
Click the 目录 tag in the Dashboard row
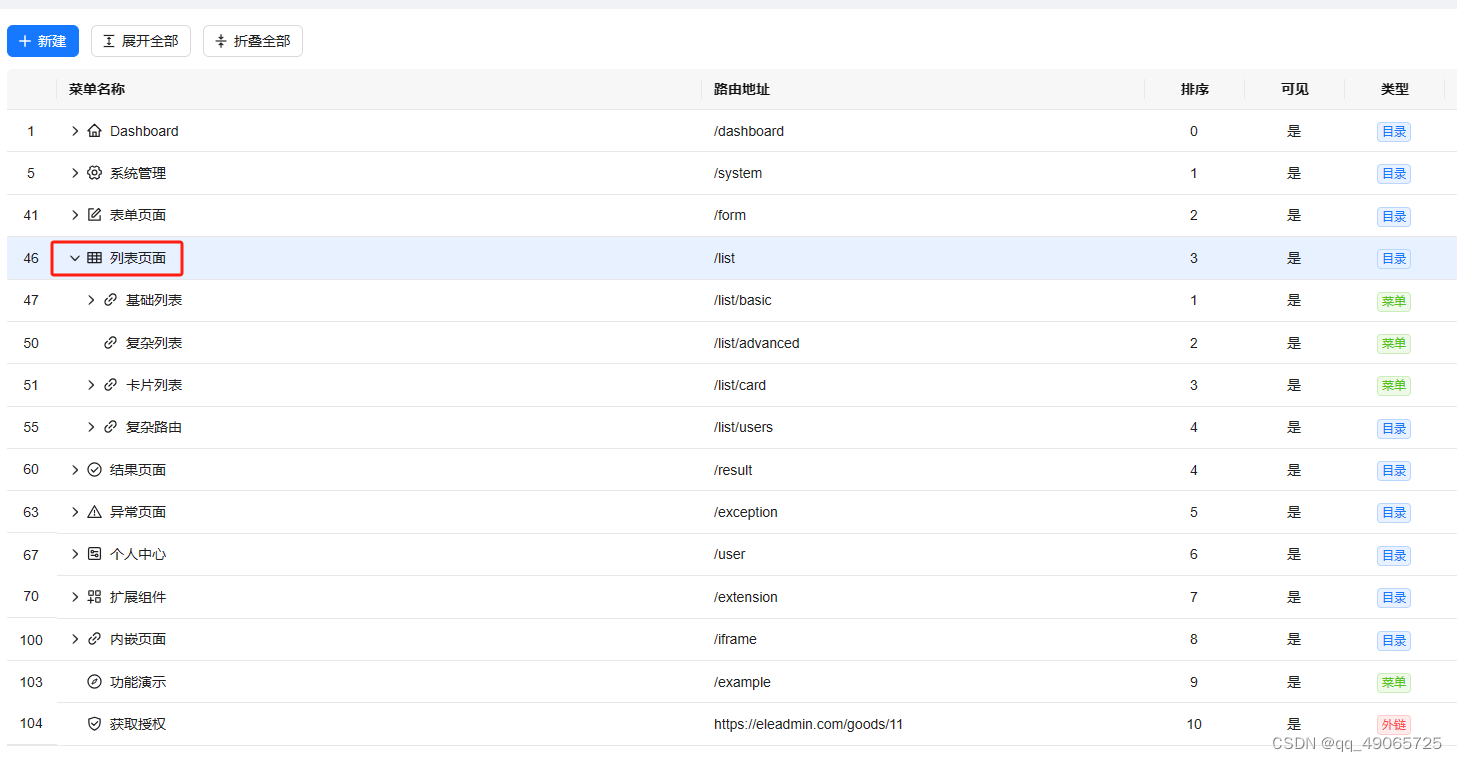1394,131
